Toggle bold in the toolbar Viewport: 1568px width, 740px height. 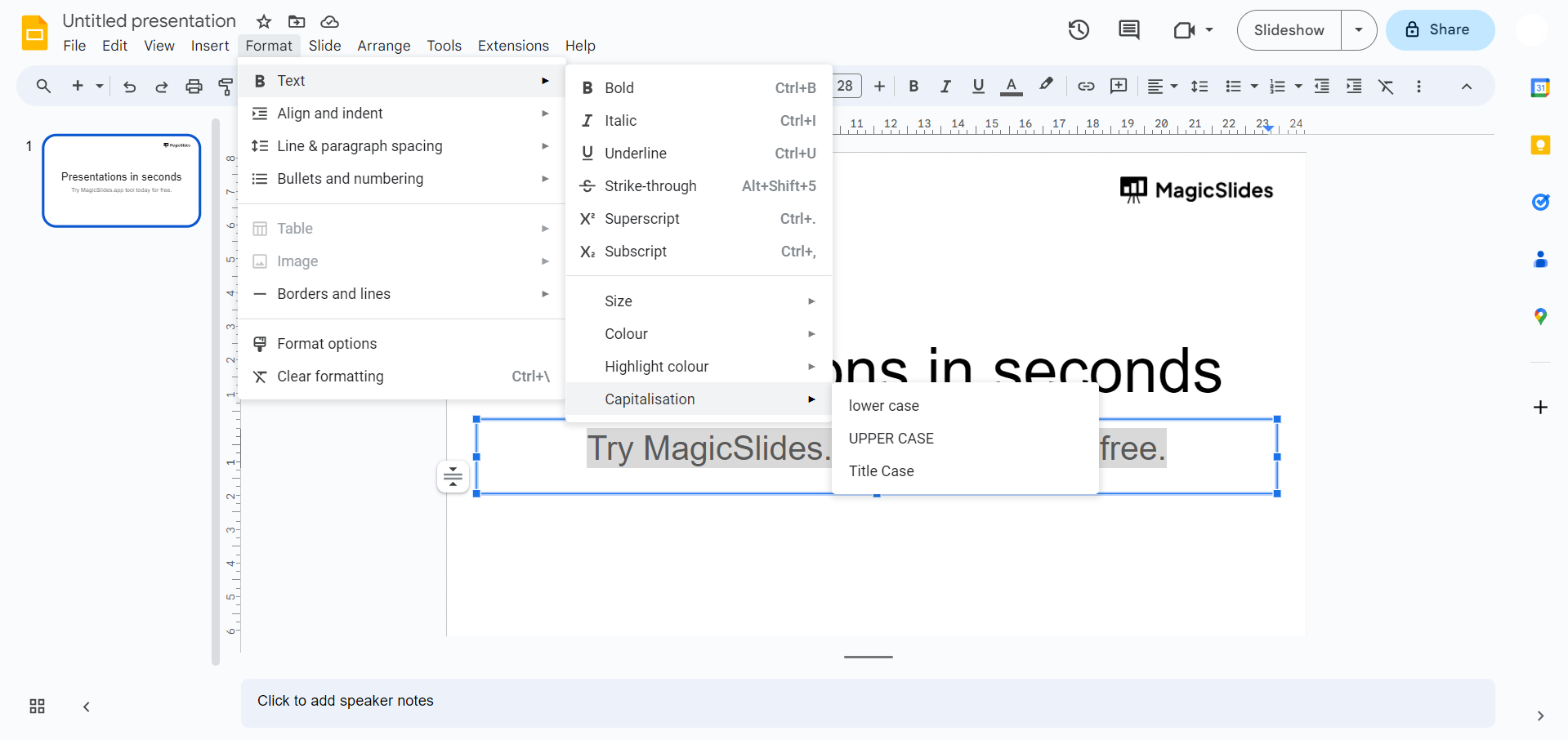point(914,86)
